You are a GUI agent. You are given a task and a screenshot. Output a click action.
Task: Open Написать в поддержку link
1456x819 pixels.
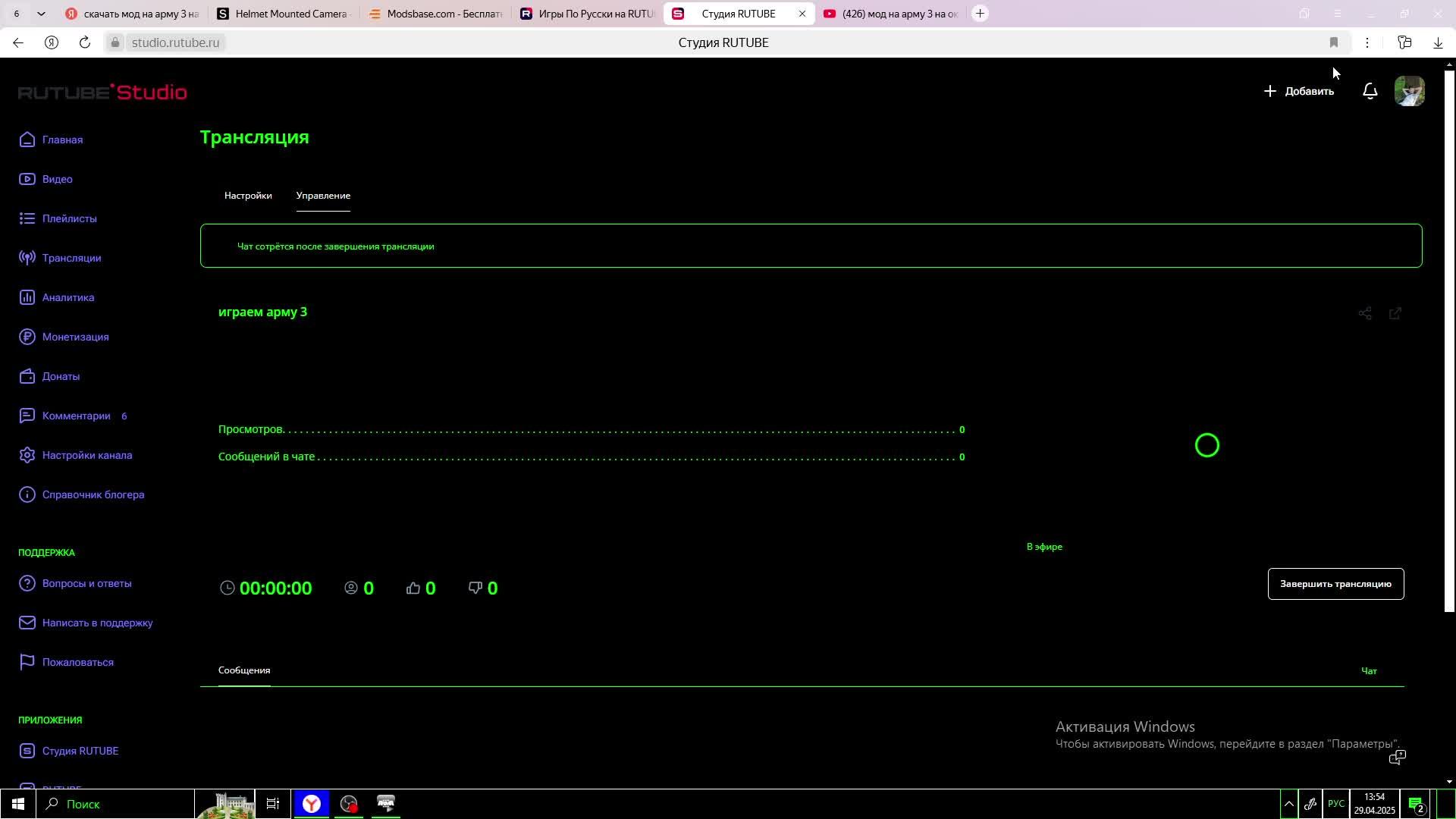click(x=97, y=623)
